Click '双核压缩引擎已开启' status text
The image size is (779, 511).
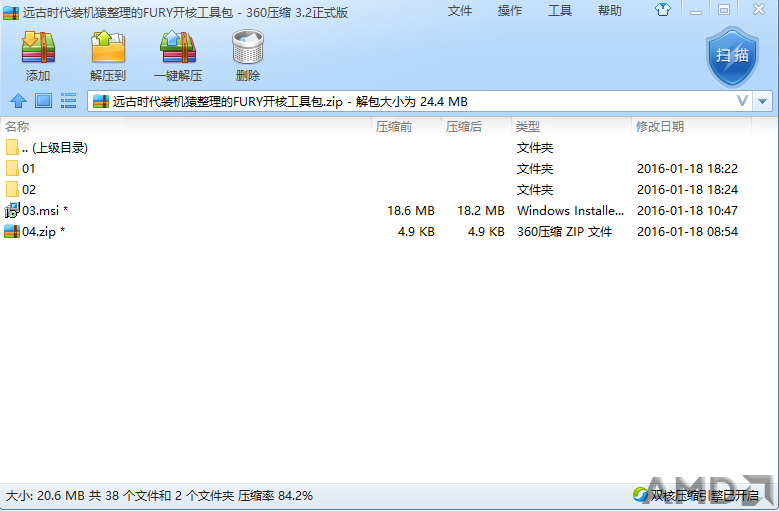(x=704, y=495)
